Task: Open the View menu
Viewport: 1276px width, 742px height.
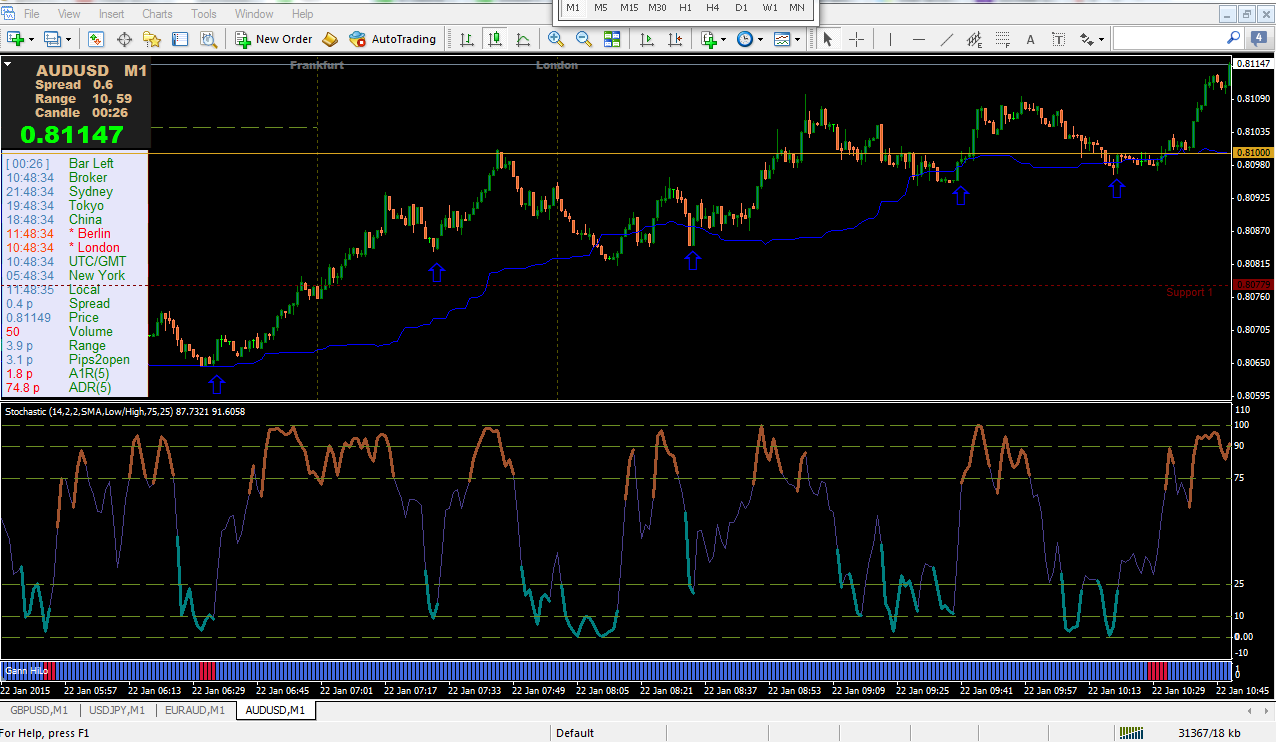Action: coord(69,14)
